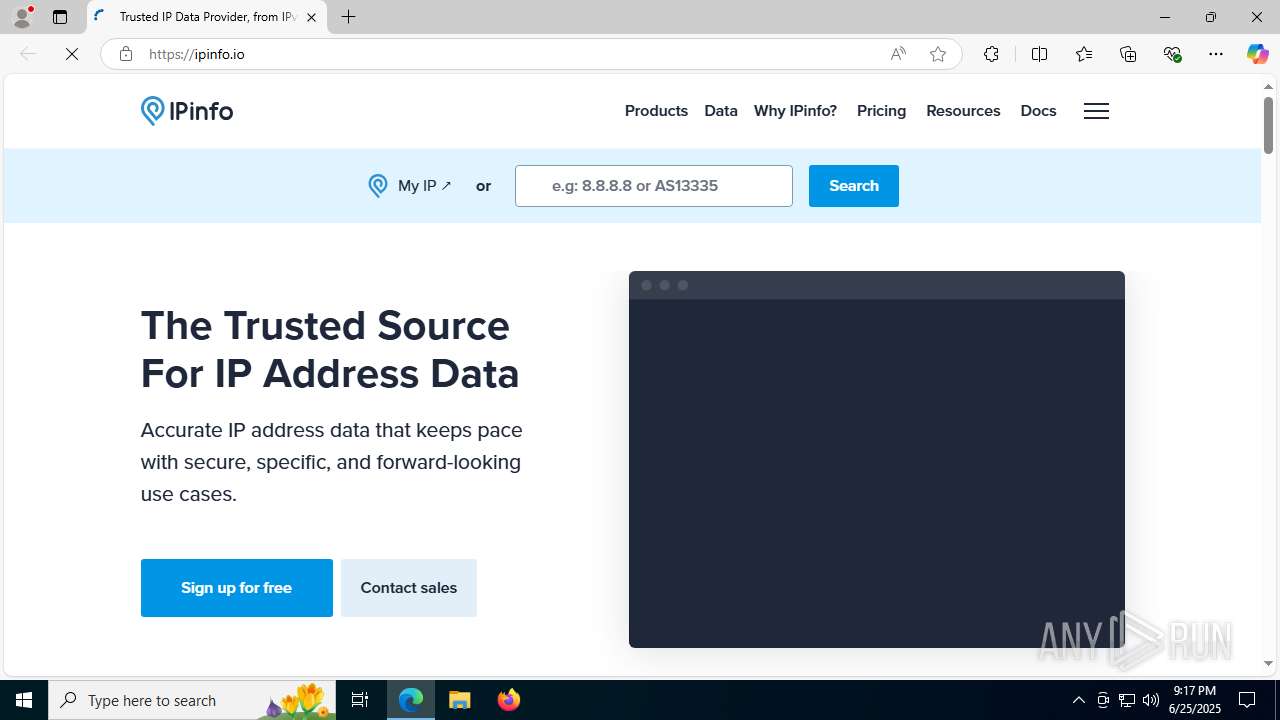Click the Contact sales button
Screen dimensions: 1280x720
(409, 588)
